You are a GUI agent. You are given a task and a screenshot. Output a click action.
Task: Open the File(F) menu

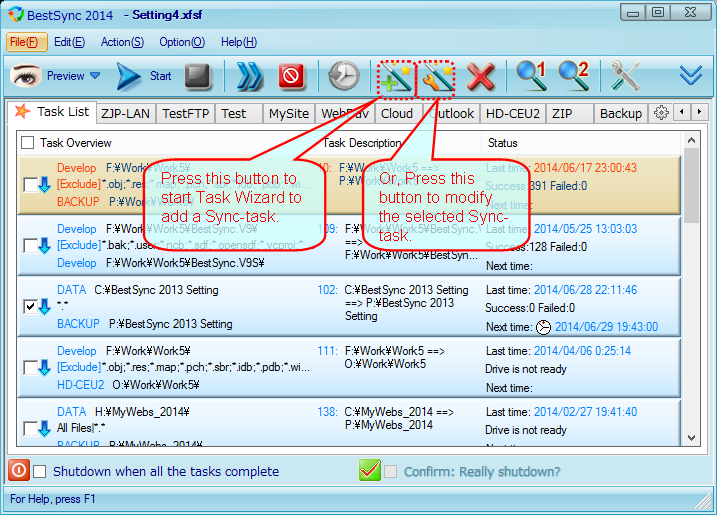click(x=27, y=42)
